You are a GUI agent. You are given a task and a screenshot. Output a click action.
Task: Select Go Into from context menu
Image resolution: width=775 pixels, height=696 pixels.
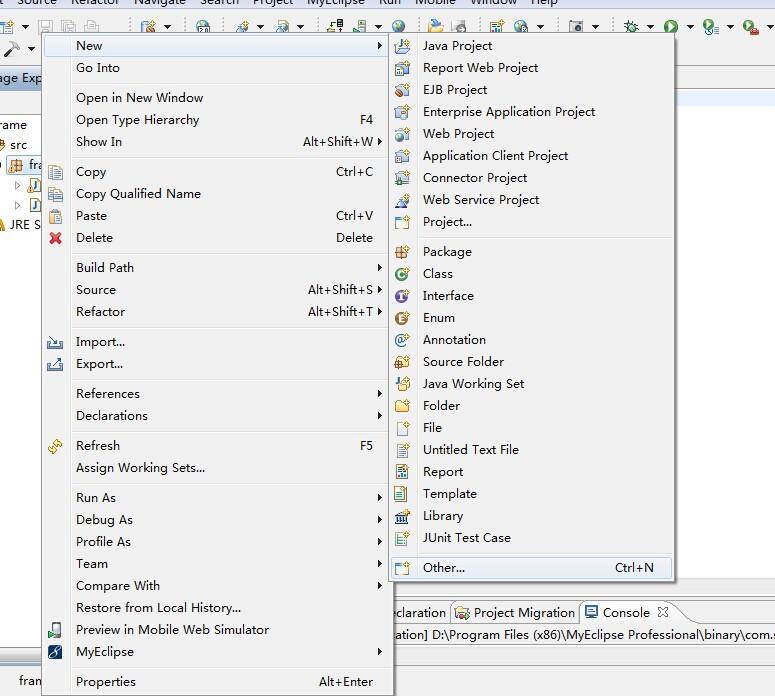pyautogui.click(x=215, y=68)
